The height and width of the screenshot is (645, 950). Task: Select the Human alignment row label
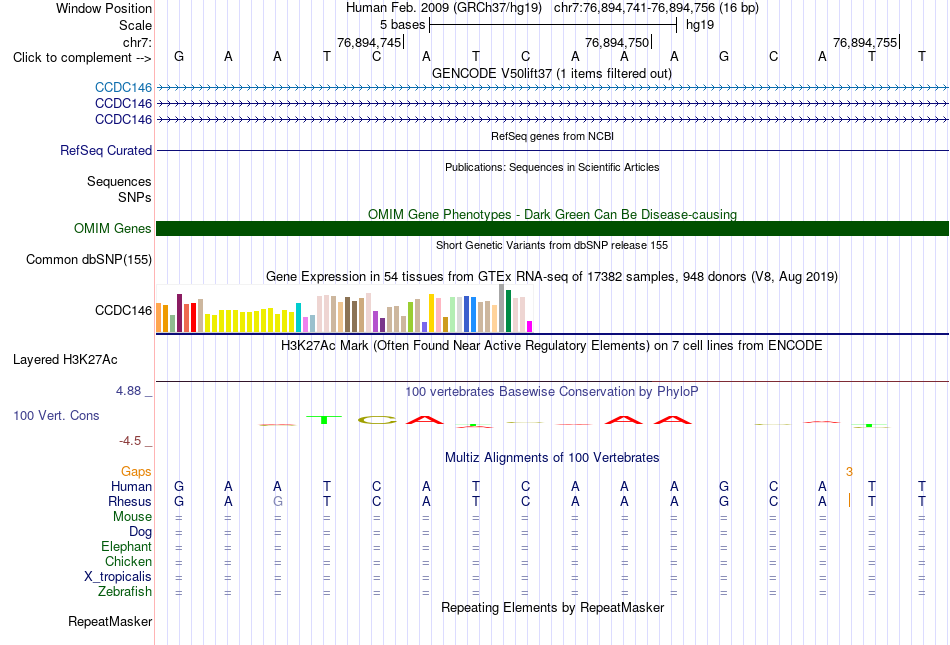pyautogui.click(x=131, y=486)
